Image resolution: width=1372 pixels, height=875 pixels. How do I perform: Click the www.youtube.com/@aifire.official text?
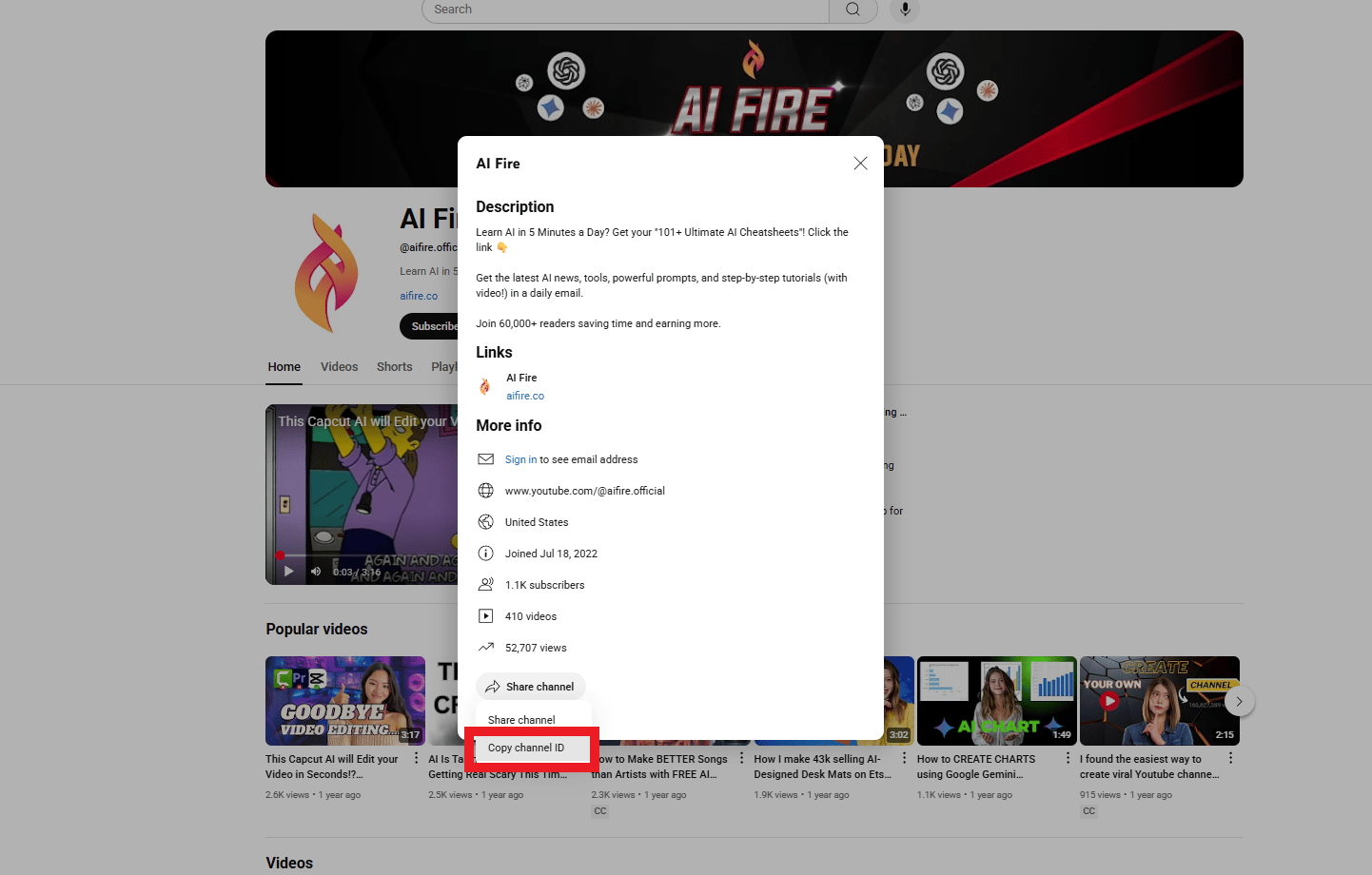pyautogui.click(x=585, y=491)
